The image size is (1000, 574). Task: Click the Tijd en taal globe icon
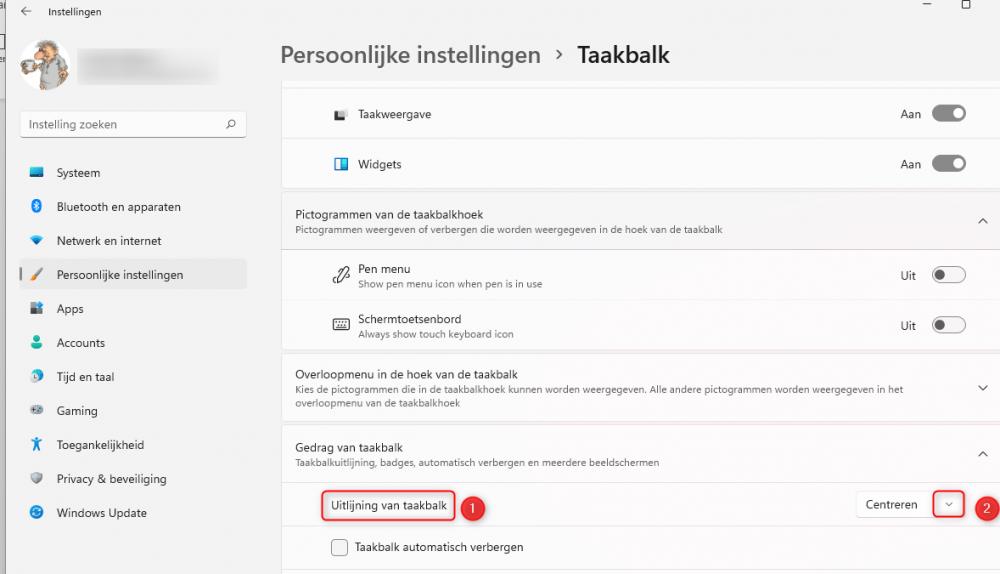pos(37,377)
